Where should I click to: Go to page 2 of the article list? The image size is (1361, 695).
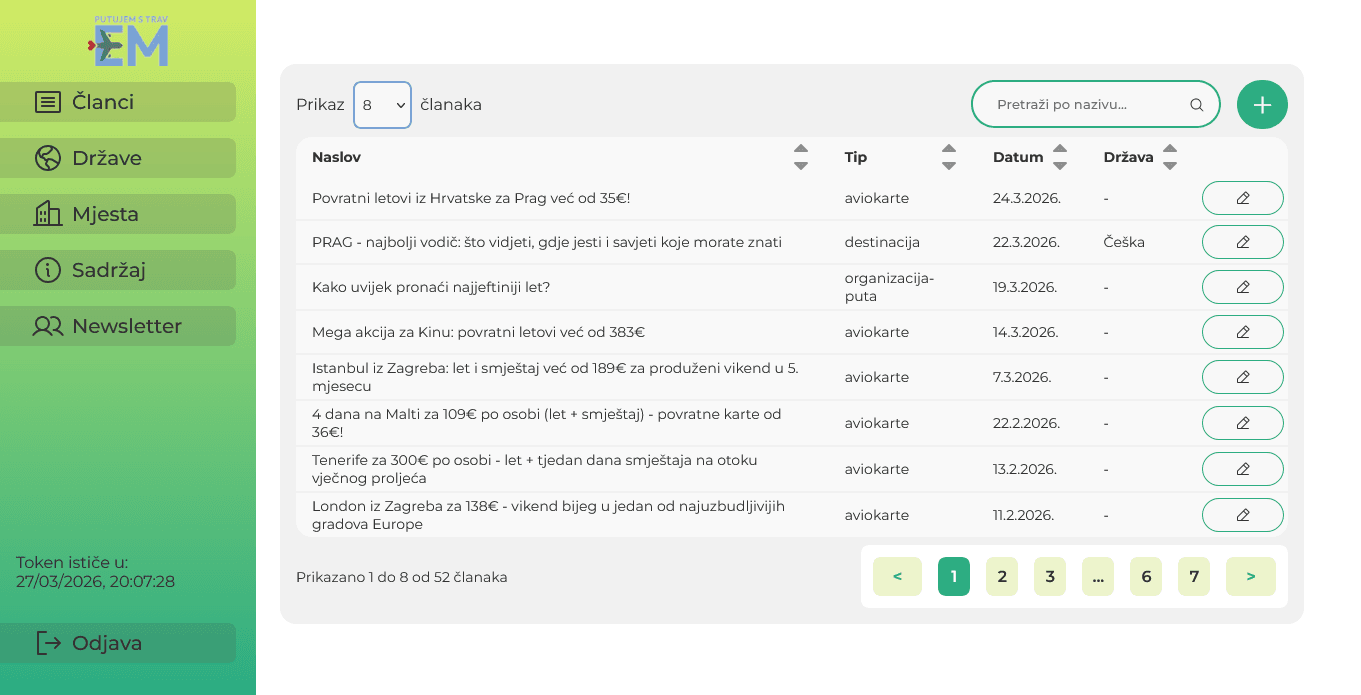tap(1001, 576)
